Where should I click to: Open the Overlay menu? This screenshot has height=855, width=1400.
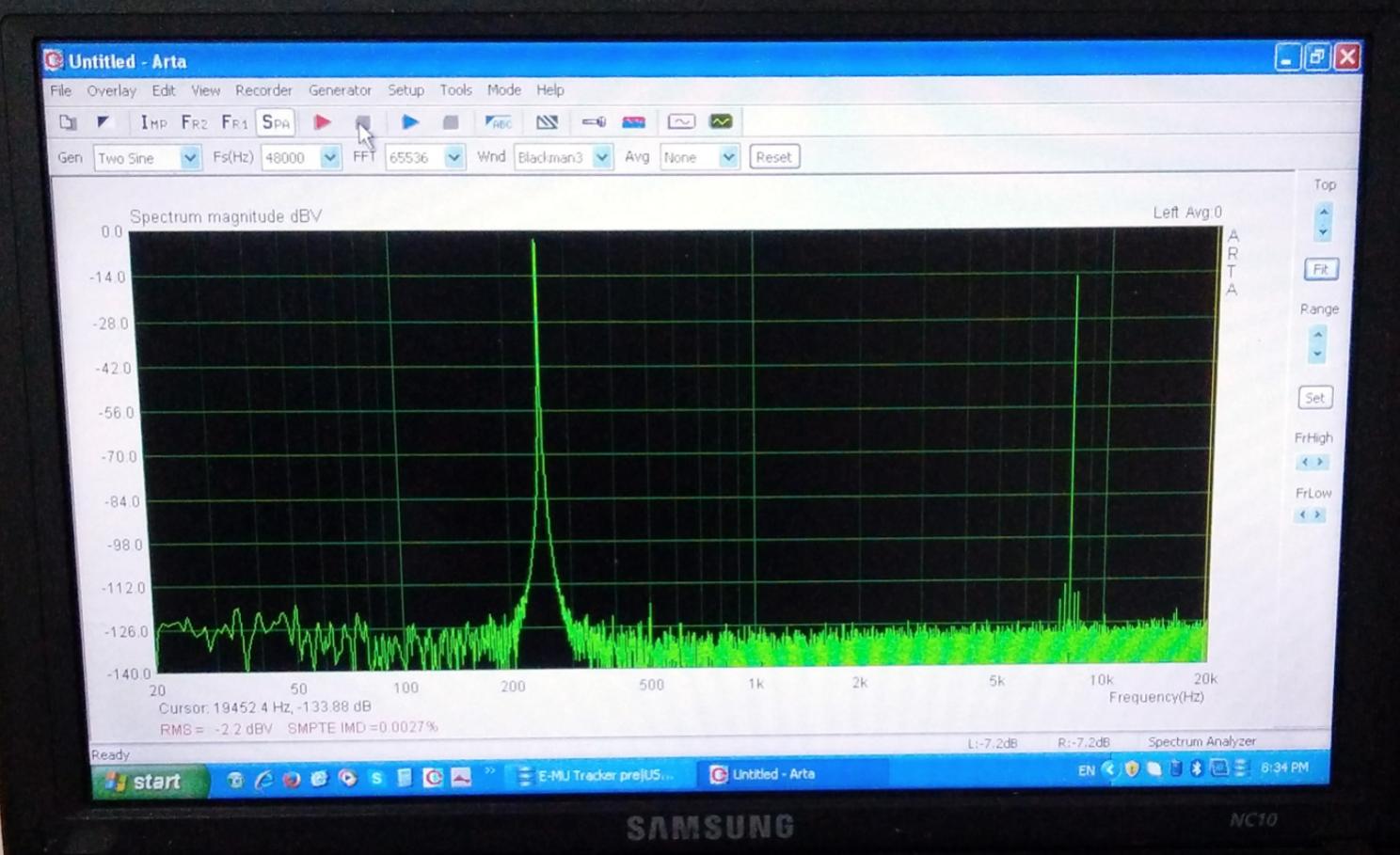click(111, 90)
